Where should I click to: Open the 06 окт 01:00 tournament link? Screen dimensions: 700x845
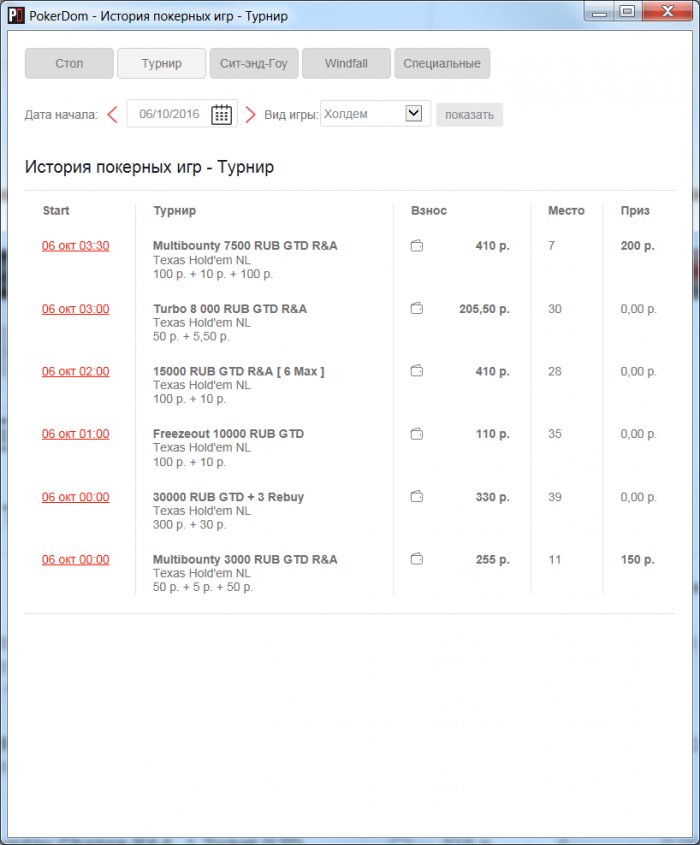coord(75,434)
